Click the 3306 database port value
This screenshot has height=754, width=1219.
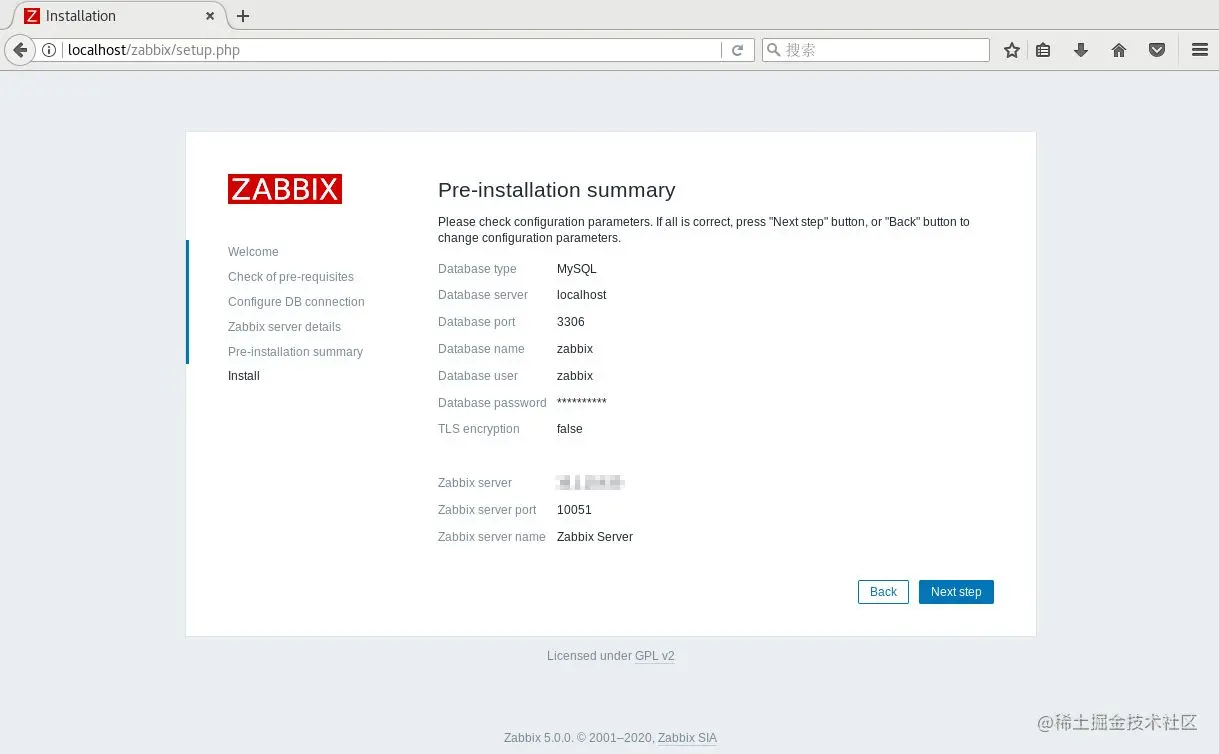click(x=571, y=322)
